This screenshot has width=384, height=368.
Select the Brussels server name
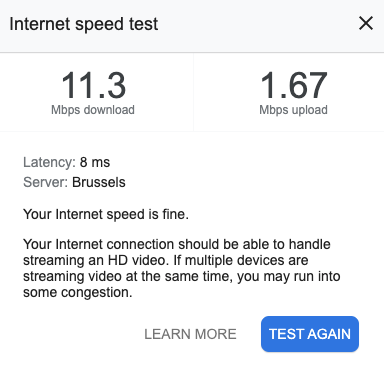click(99, 182)
